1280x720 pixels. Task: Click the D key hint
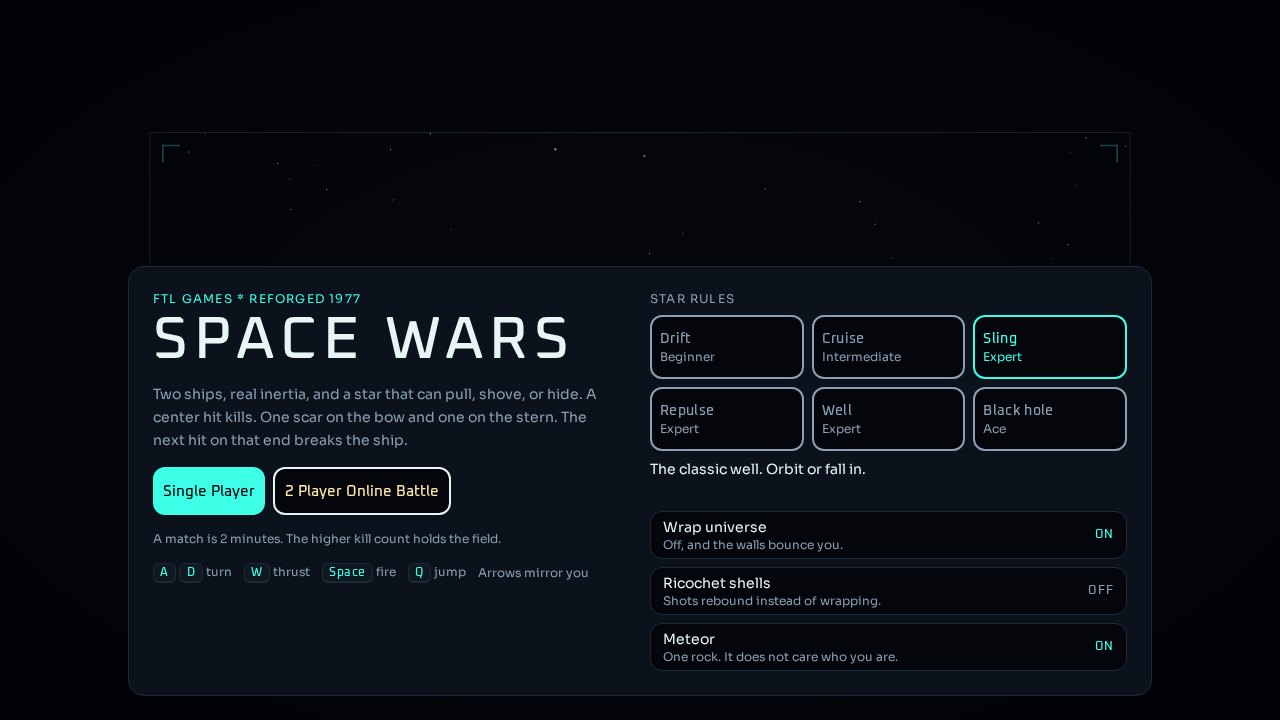tap(191, 572)
